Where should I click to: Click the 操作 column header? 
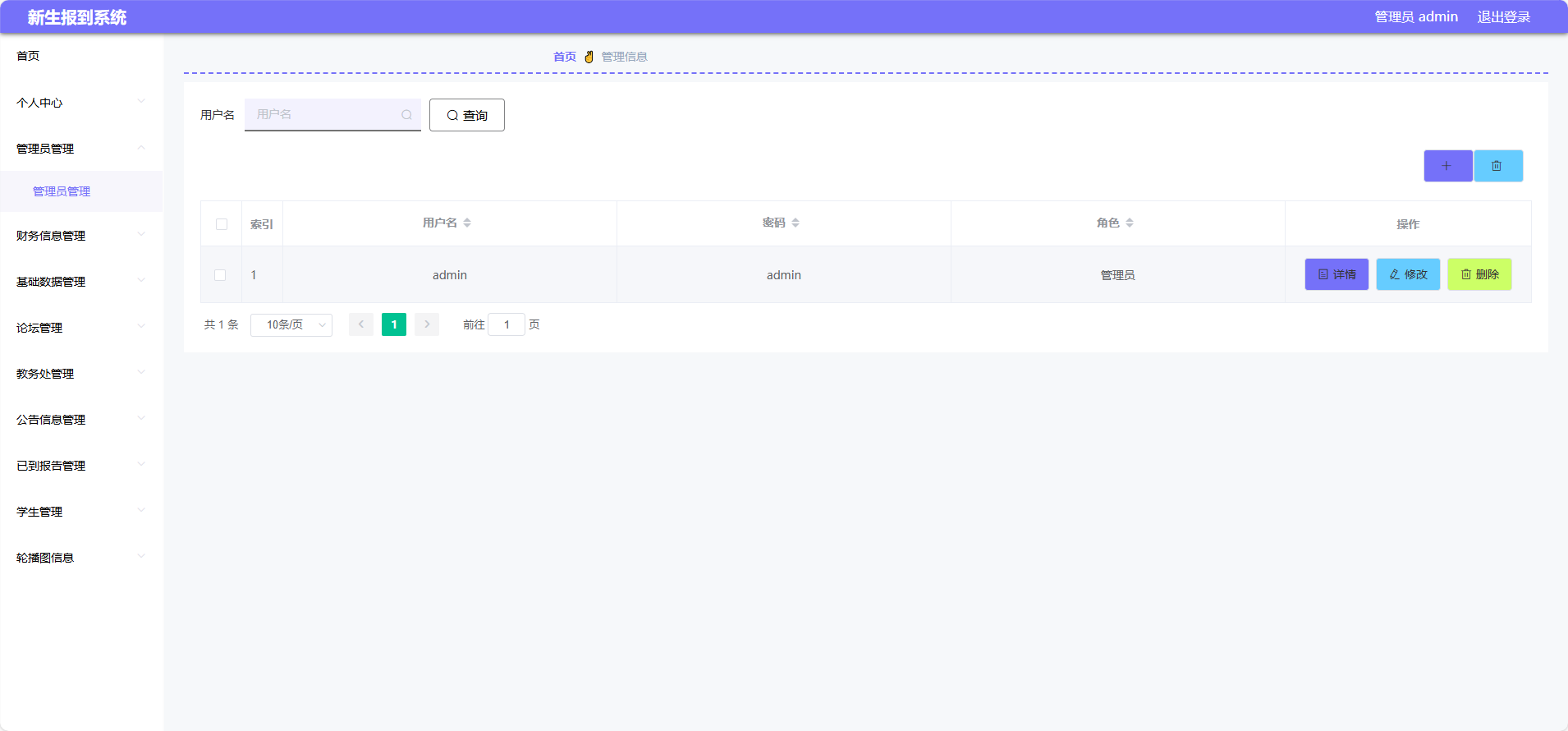[1408, 224]
